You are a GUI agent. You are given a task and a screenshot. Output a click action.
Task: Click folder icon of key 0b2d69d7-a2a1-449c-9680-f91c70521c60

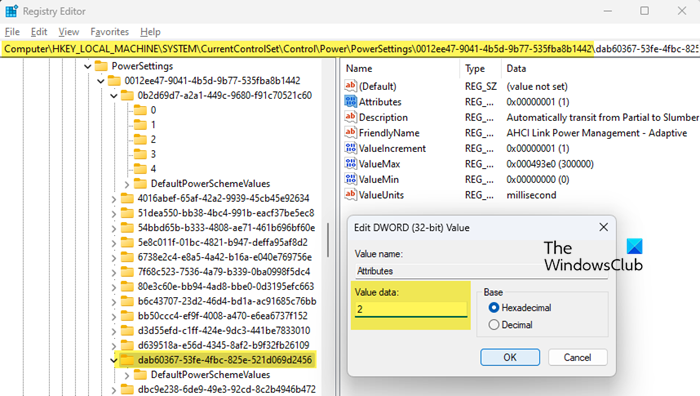pos(127,96)
